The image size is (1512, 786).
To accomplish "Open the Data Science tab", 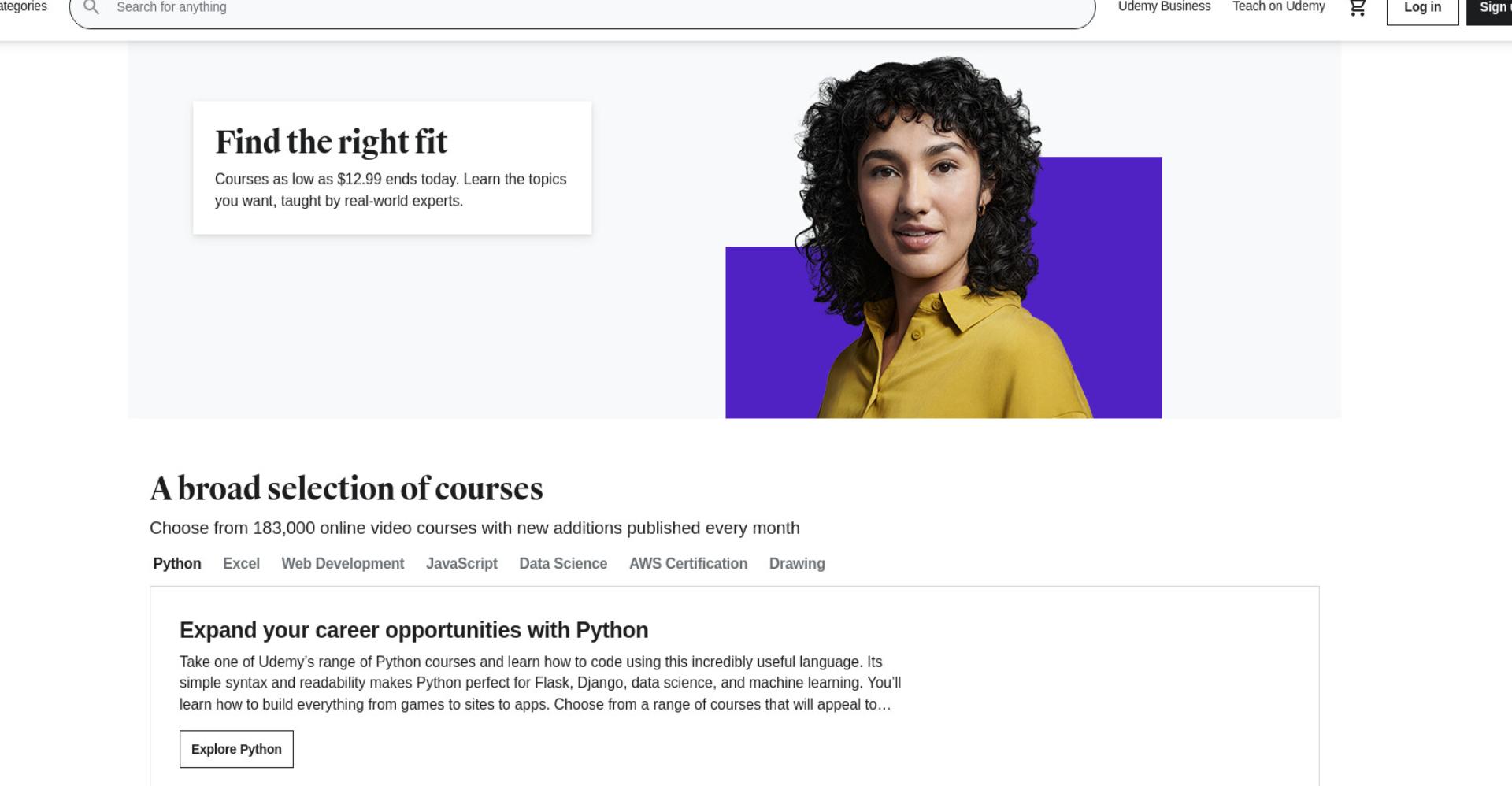I will point(563,564).
